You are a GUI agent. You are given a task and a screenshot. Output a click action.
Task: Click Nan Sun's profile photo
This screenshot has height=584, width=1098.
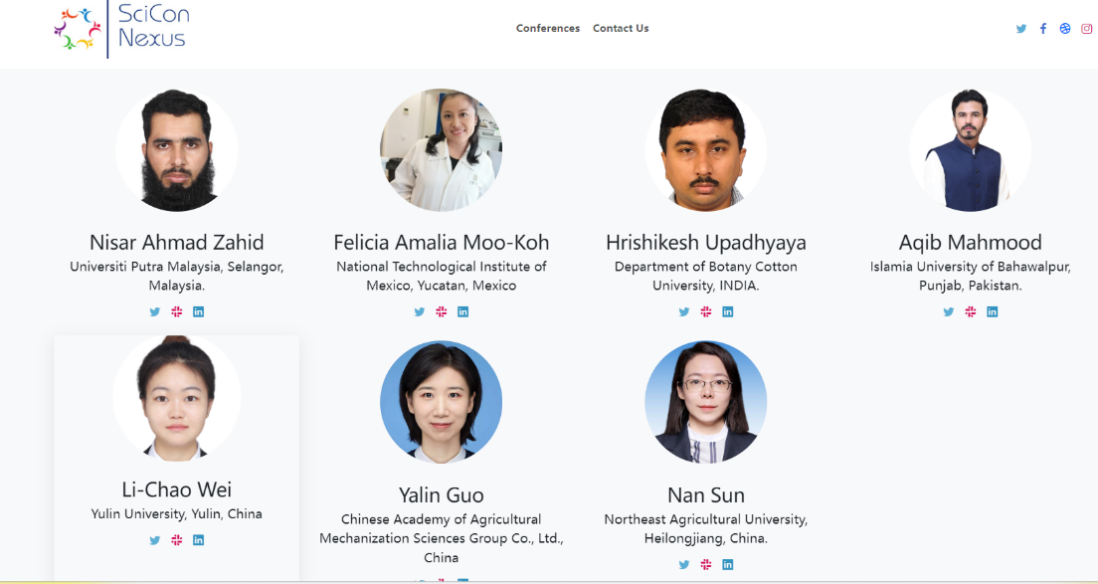click(706, 402)
